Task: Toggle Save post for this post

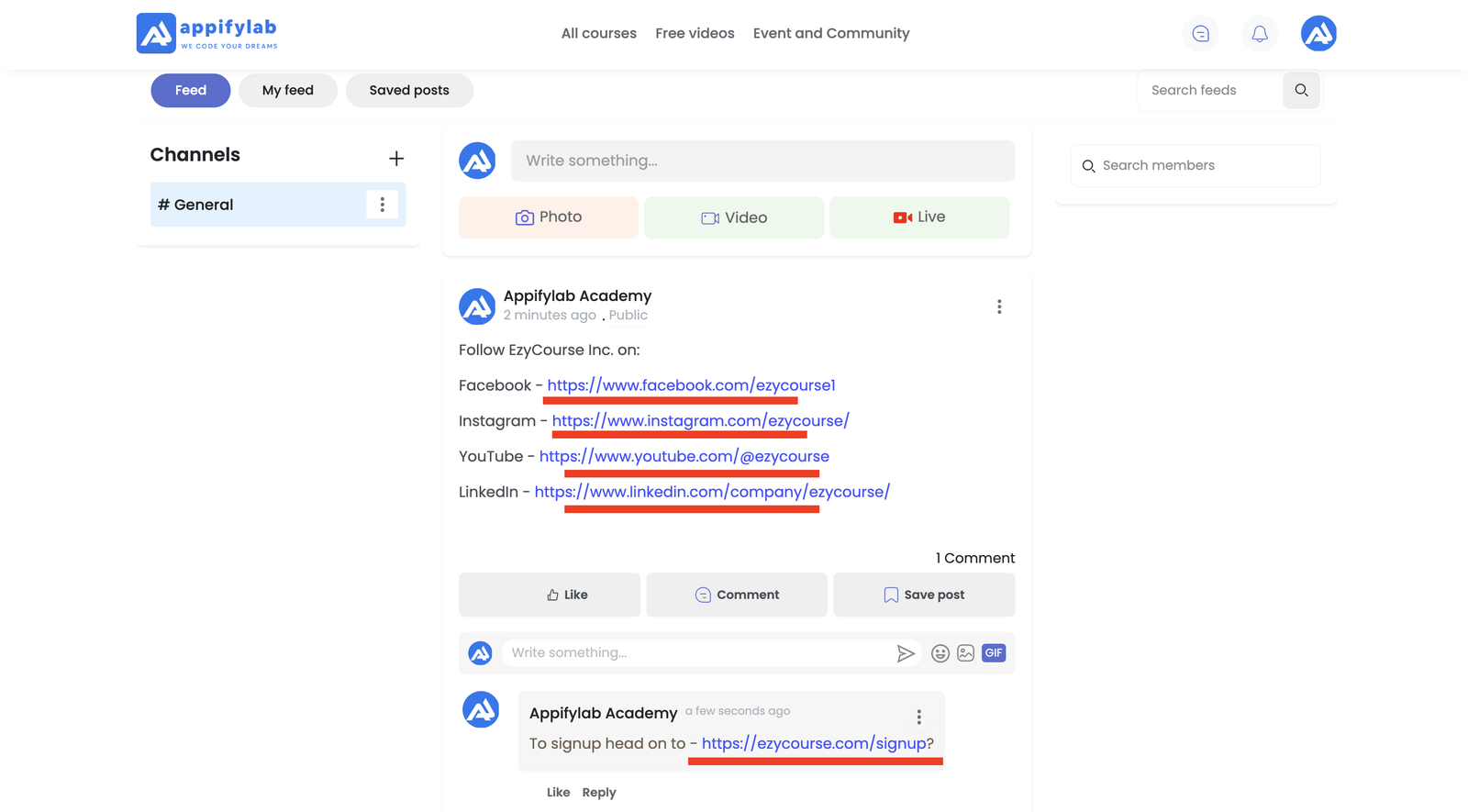Action: point(923,595)
